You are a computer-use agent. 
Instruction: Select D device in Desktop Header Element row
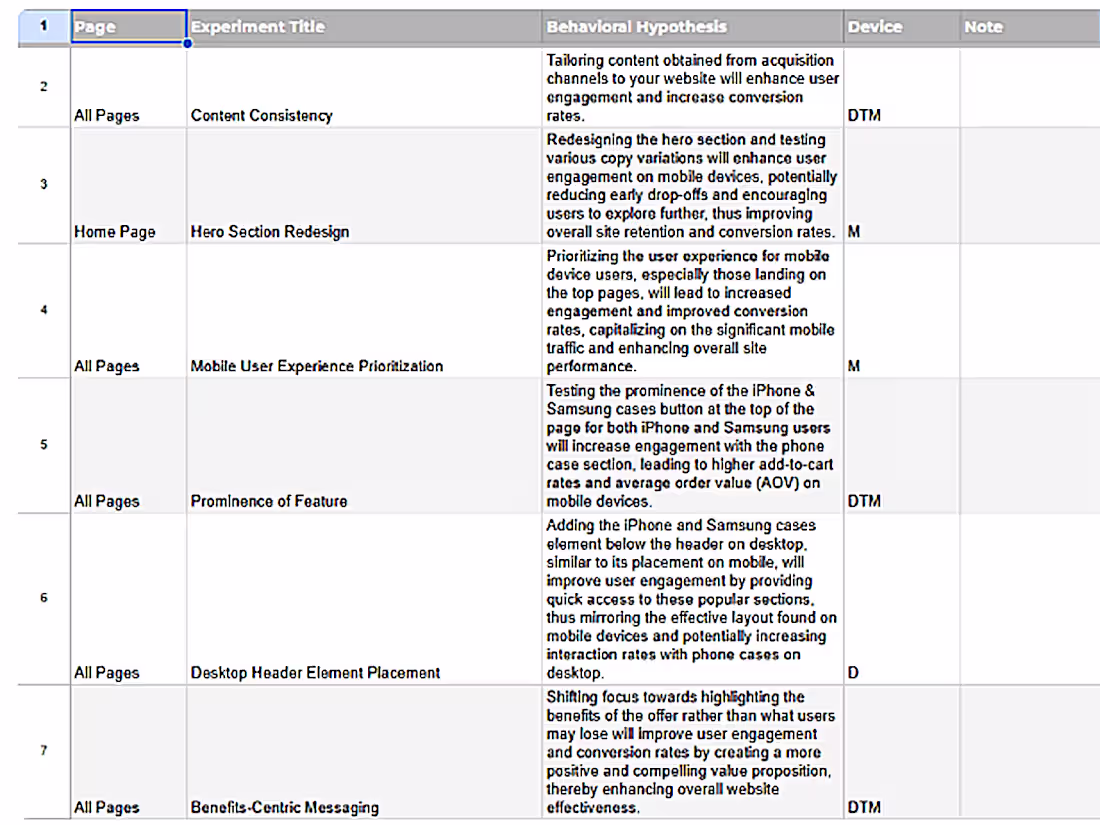[x=901, y=598]
